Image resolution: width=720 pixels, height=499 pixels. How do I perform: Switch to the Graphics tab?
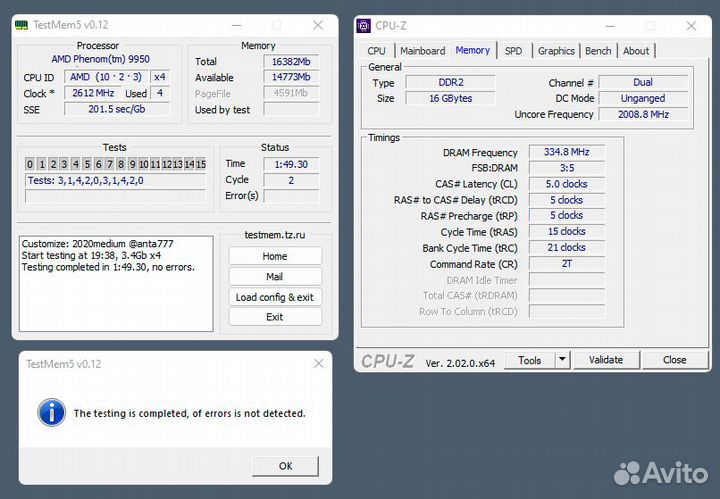[556, 51]
